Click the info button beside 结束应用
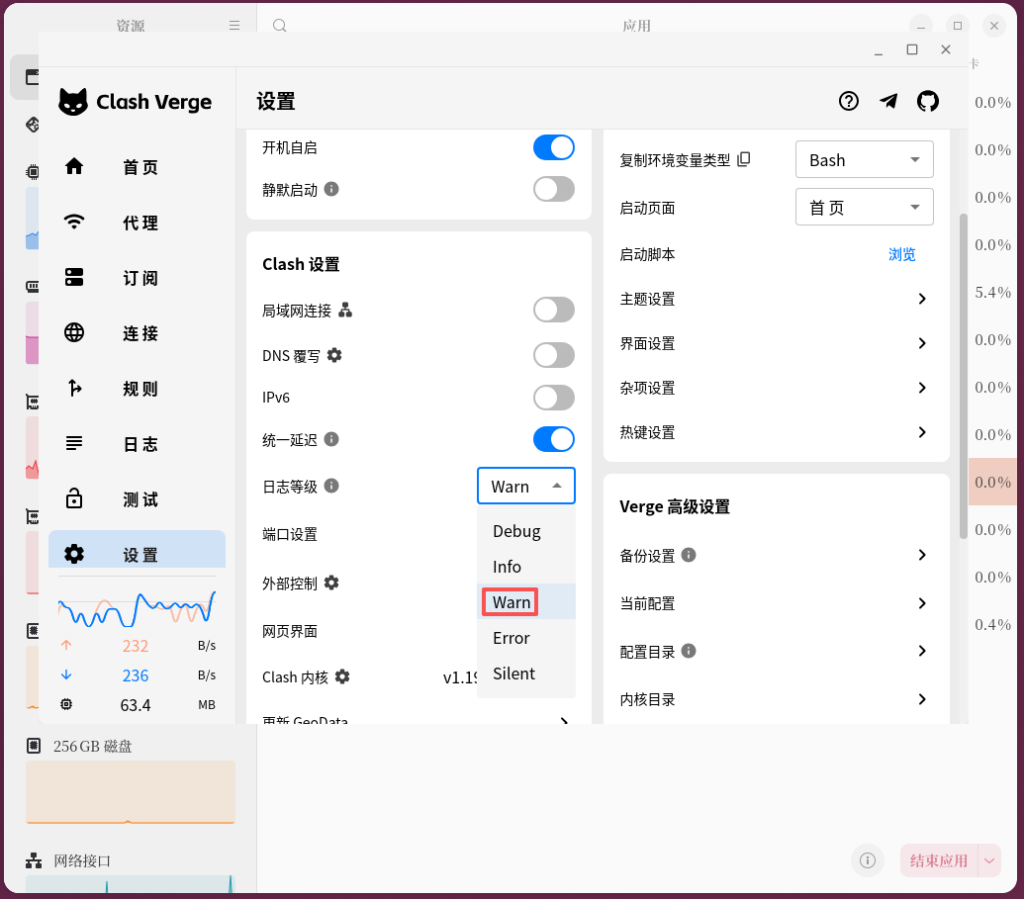 click(867, 860)
